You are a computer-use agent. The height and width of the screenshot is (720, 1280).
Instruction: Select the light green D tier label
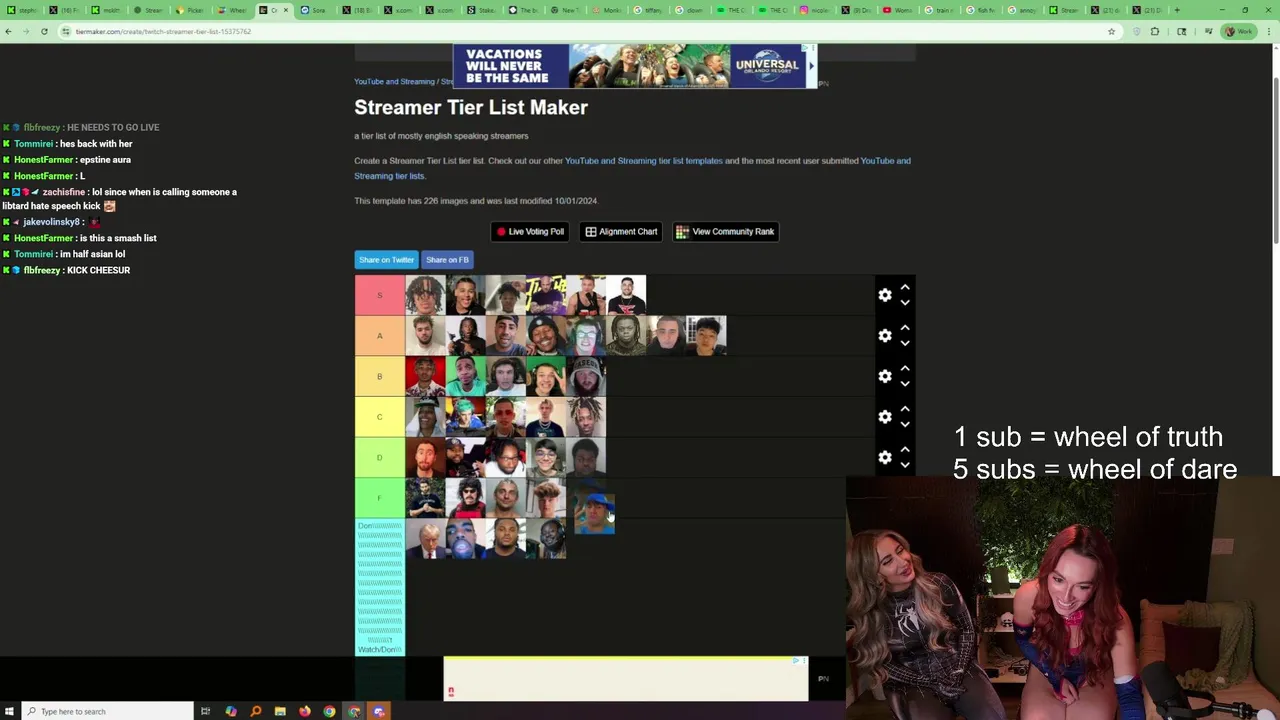tap(379, 457)
